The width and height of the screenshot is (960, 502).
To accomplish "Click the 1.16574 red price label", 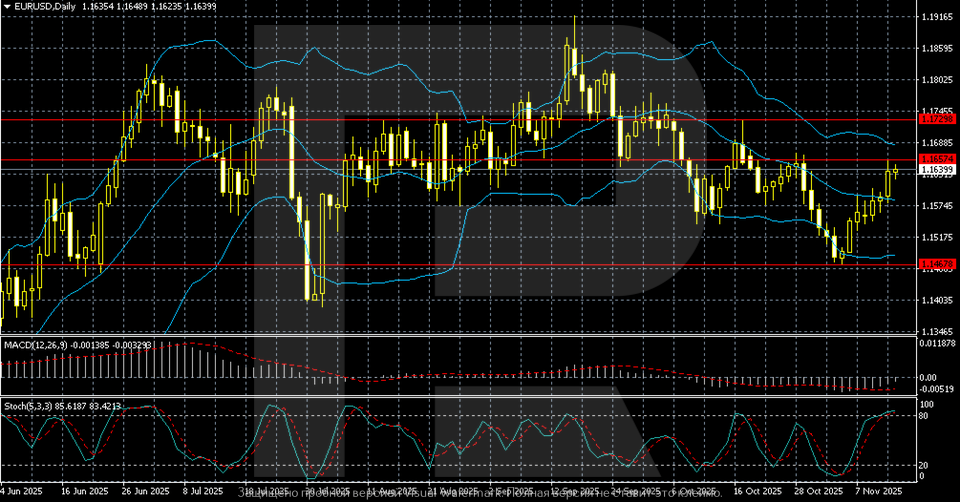I will [x=936, y=160].
